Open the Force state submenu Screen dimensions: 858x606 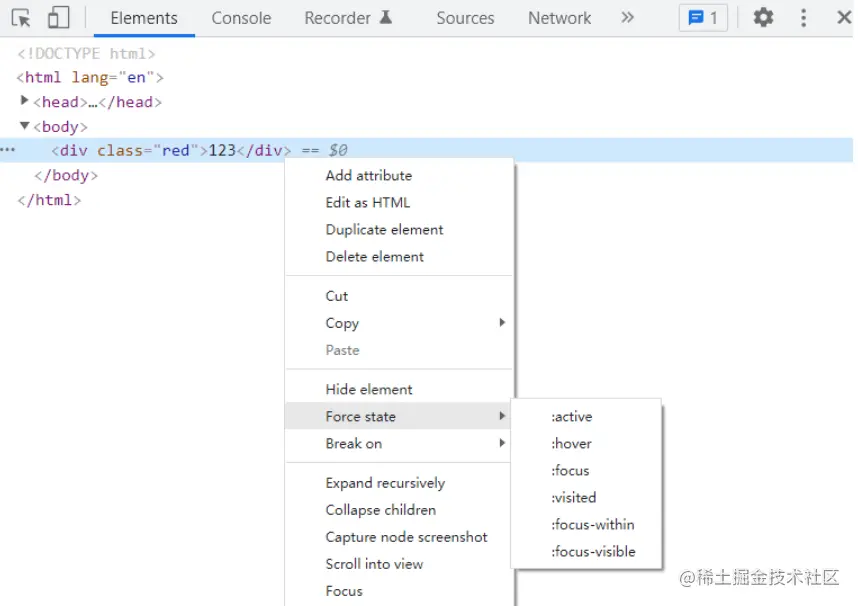pyautogui.click(x=399, y=416)
